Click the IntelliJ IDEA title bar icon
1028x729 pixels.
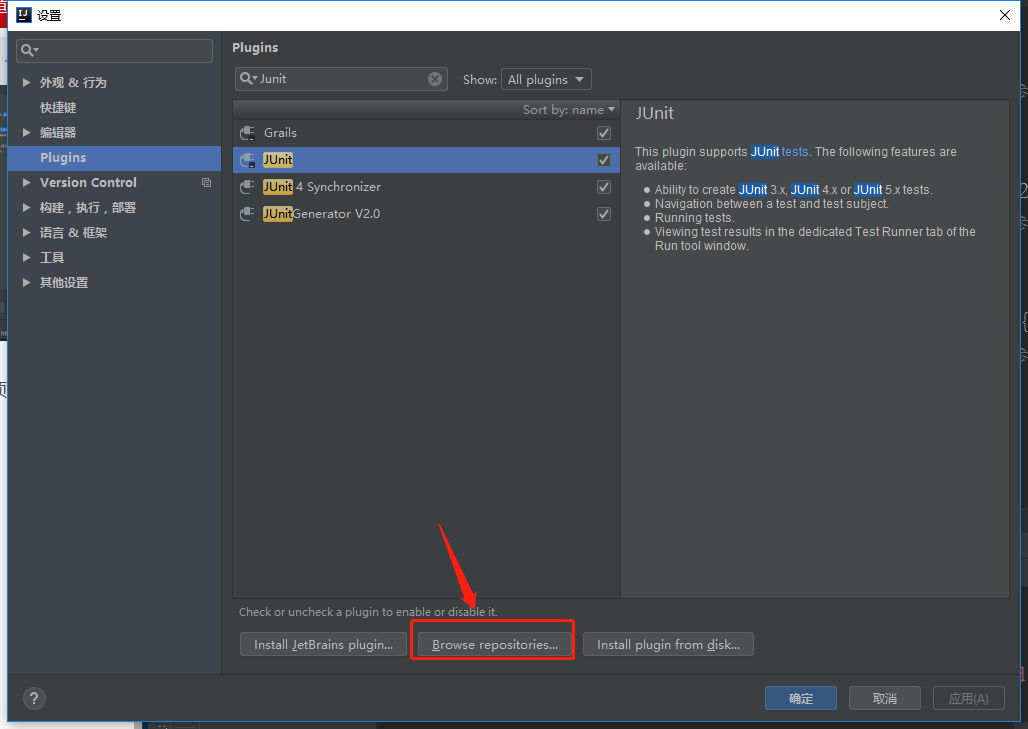[24, 14]
